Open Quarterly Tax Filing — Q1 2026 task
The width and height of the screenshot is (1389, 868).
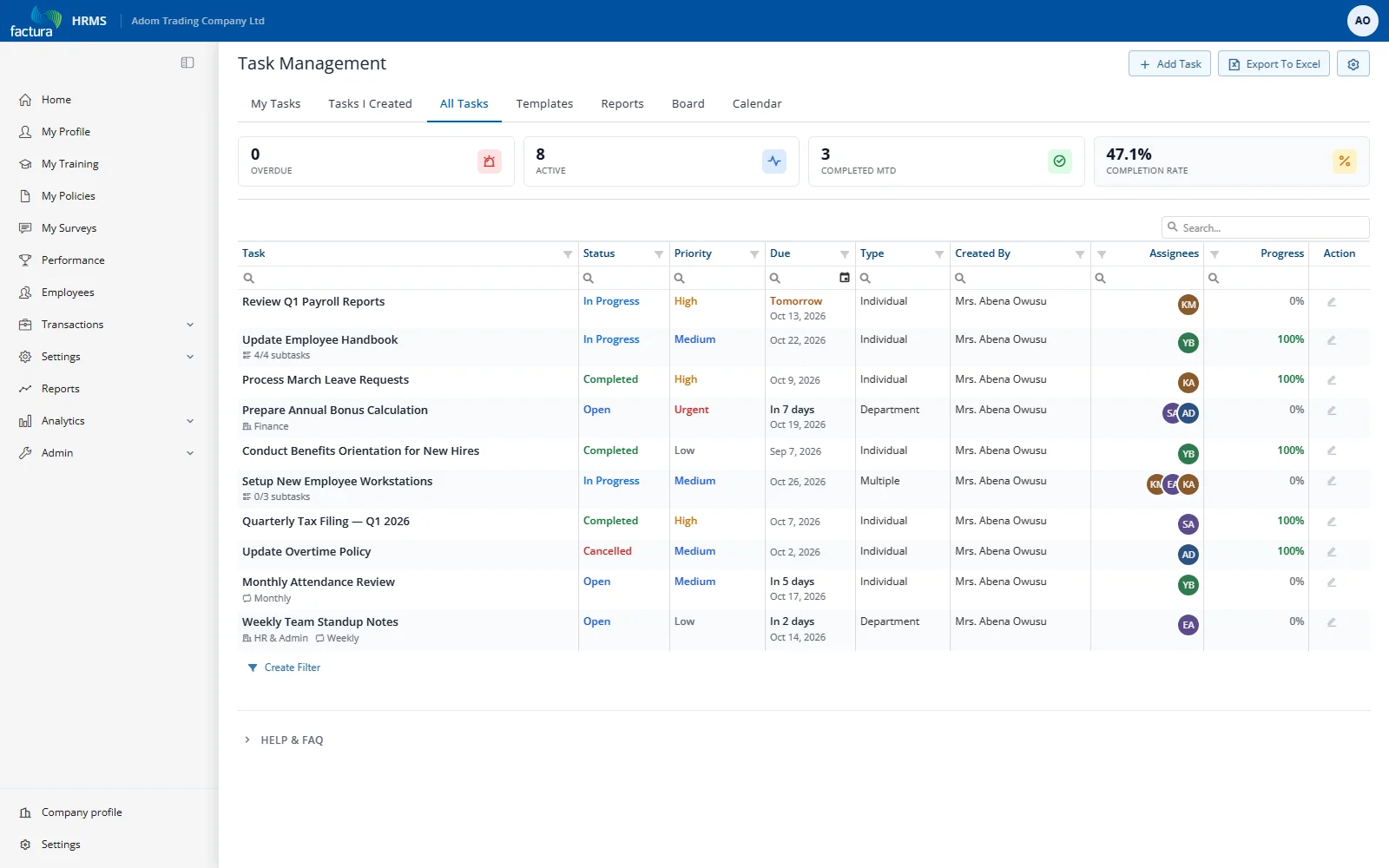(326, 522)
